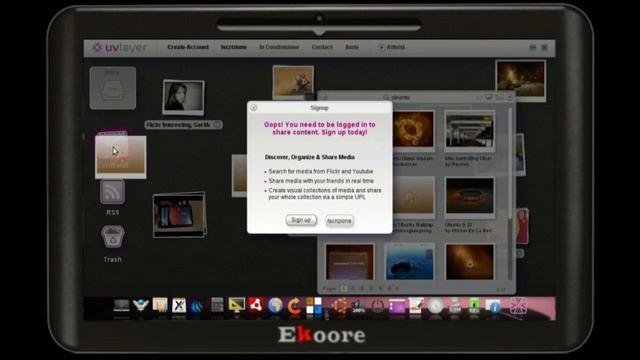This screenshot has height=360, width=640.
Task: Click the uvlayer logo
Action: pyautogui.click(x=119, y=47)
